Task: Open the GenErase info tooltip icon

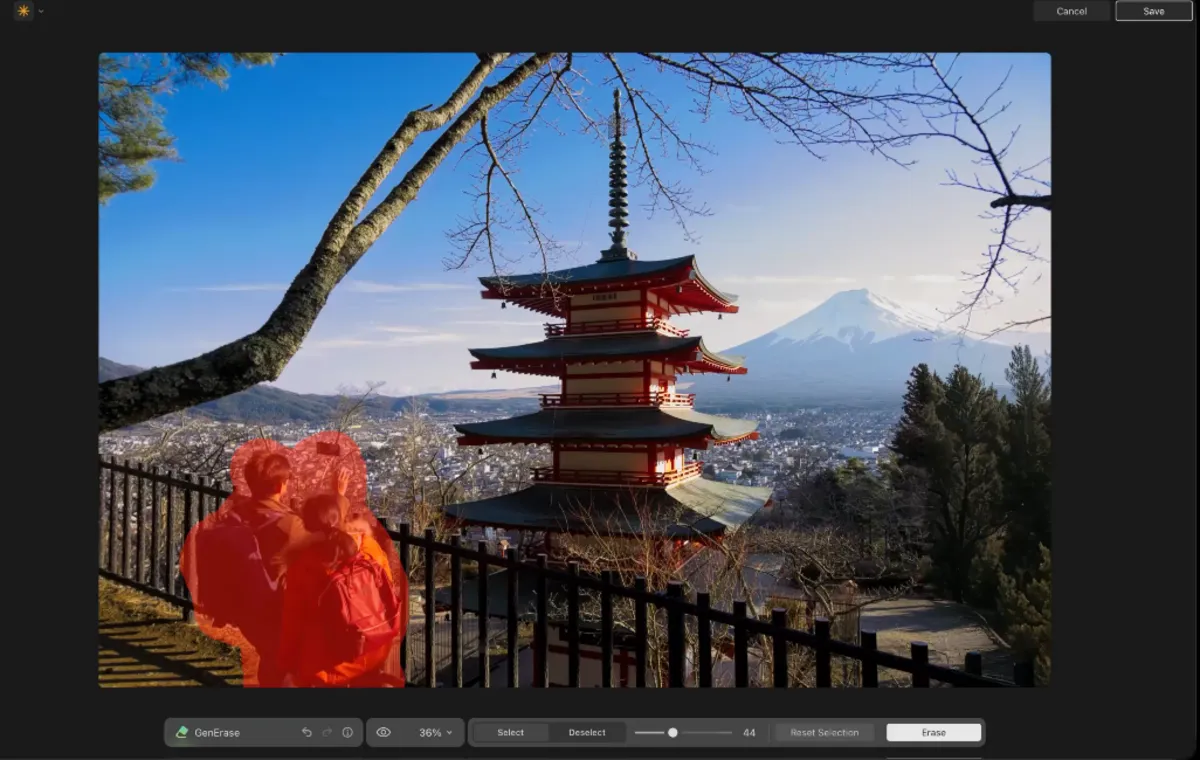Action: coord(347,732)
